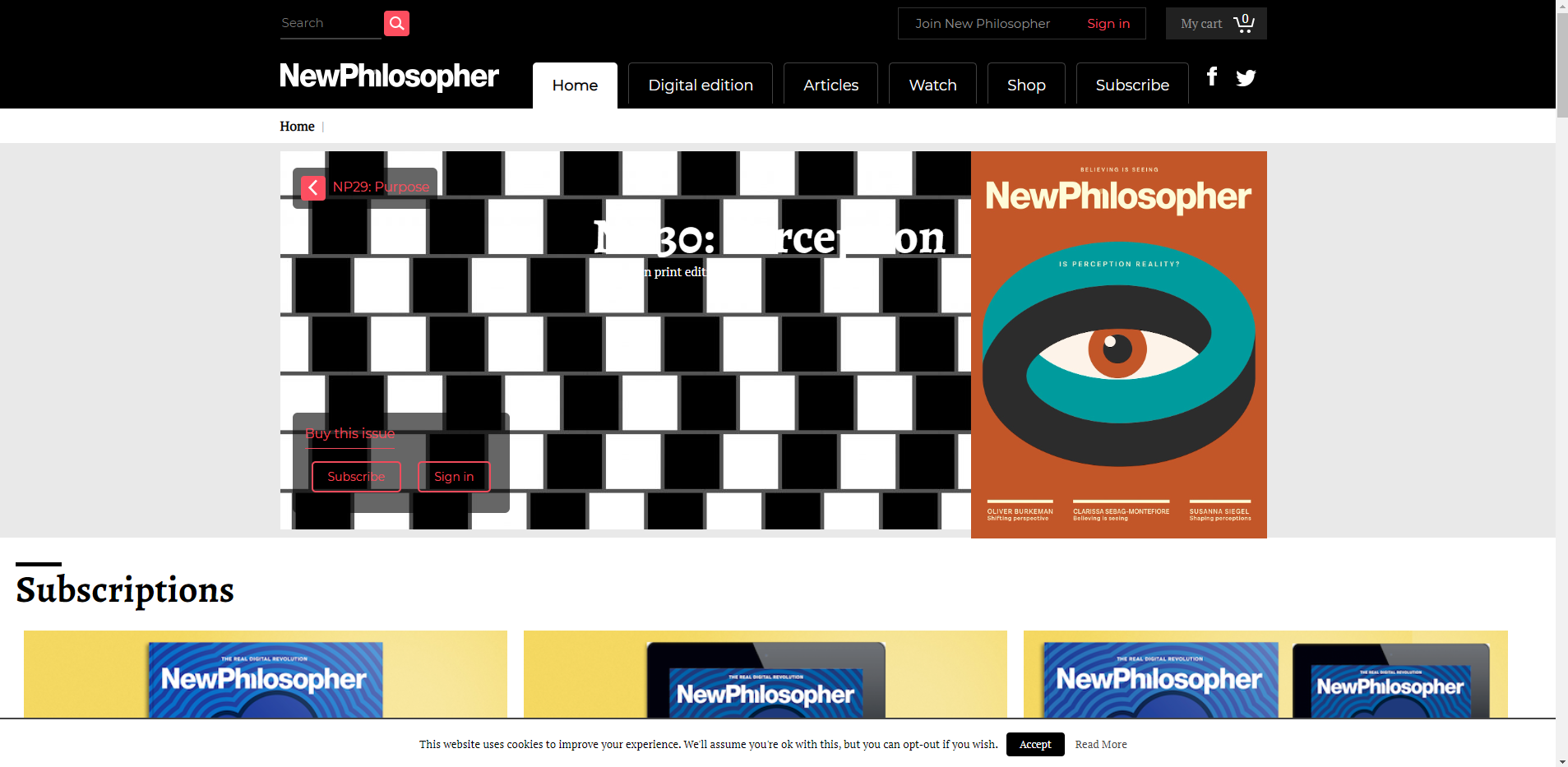
Task: Click the red search magnifier icon
Action: 396,23
